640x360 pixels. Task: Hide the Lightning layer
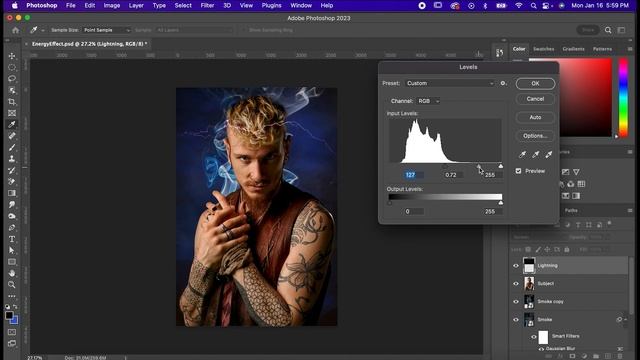pyautogui.click(x=516, y=266)
